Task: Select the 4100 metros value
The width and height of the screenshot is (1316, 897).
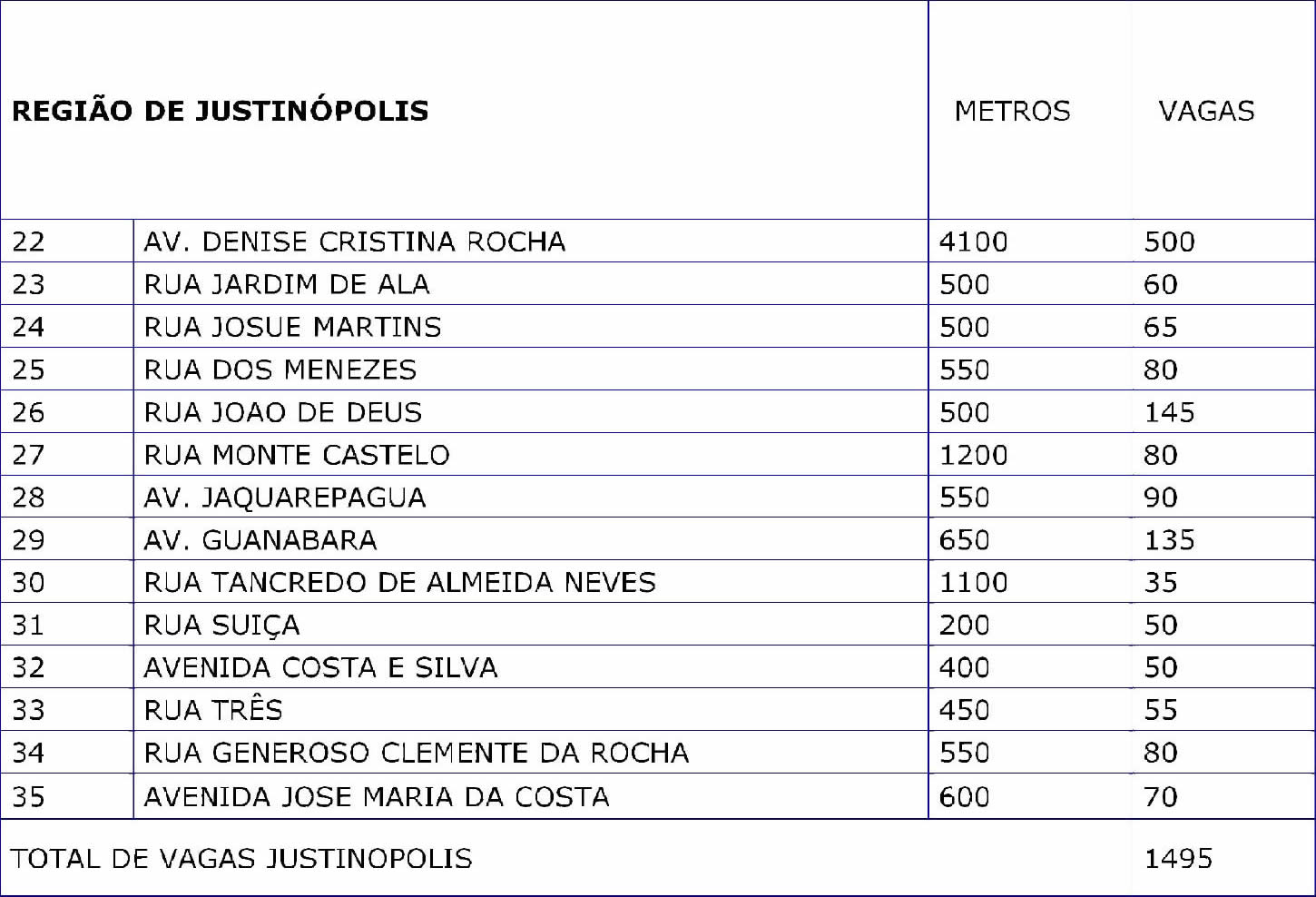Action: pos(973,241)
